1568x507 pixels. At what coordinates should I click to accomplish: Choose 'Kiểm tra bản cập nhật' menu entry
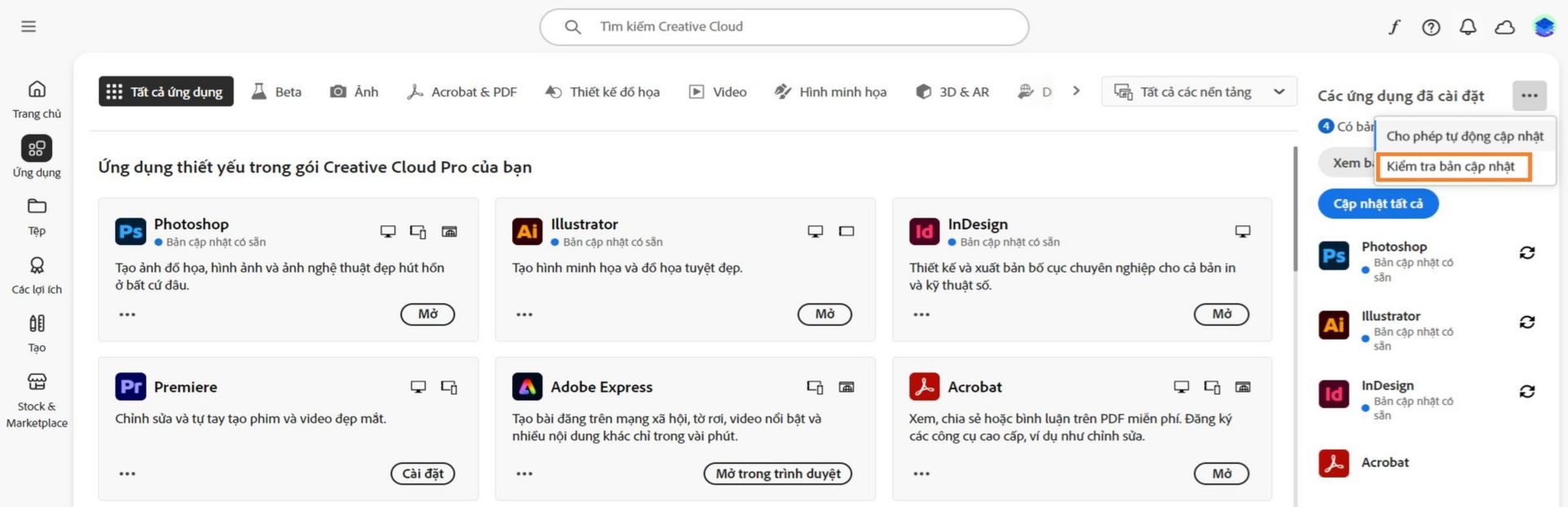(1453, 167)
